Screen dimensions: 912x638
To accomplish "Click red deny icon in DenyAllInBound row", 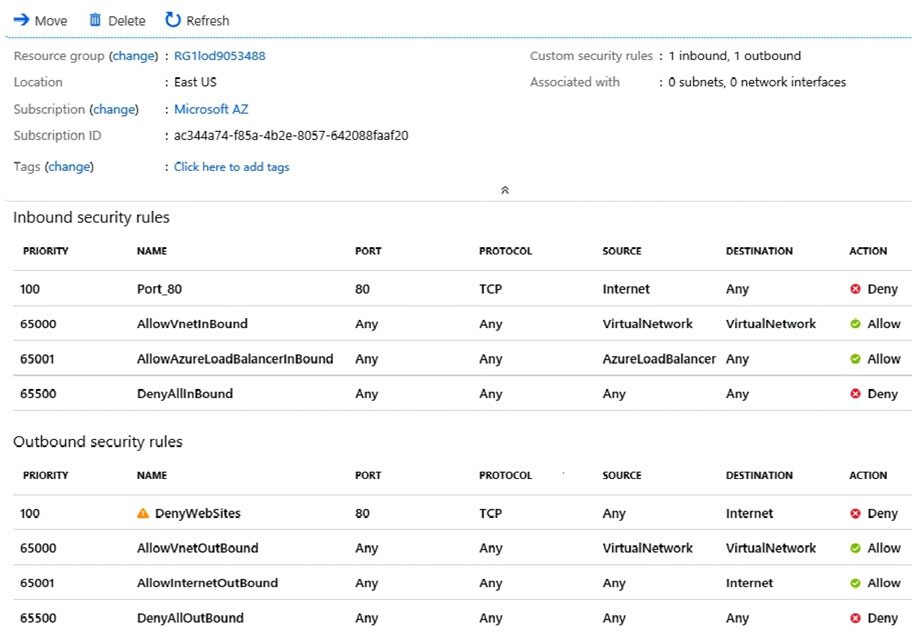I will pyautogui.click(x=855, y=394).
